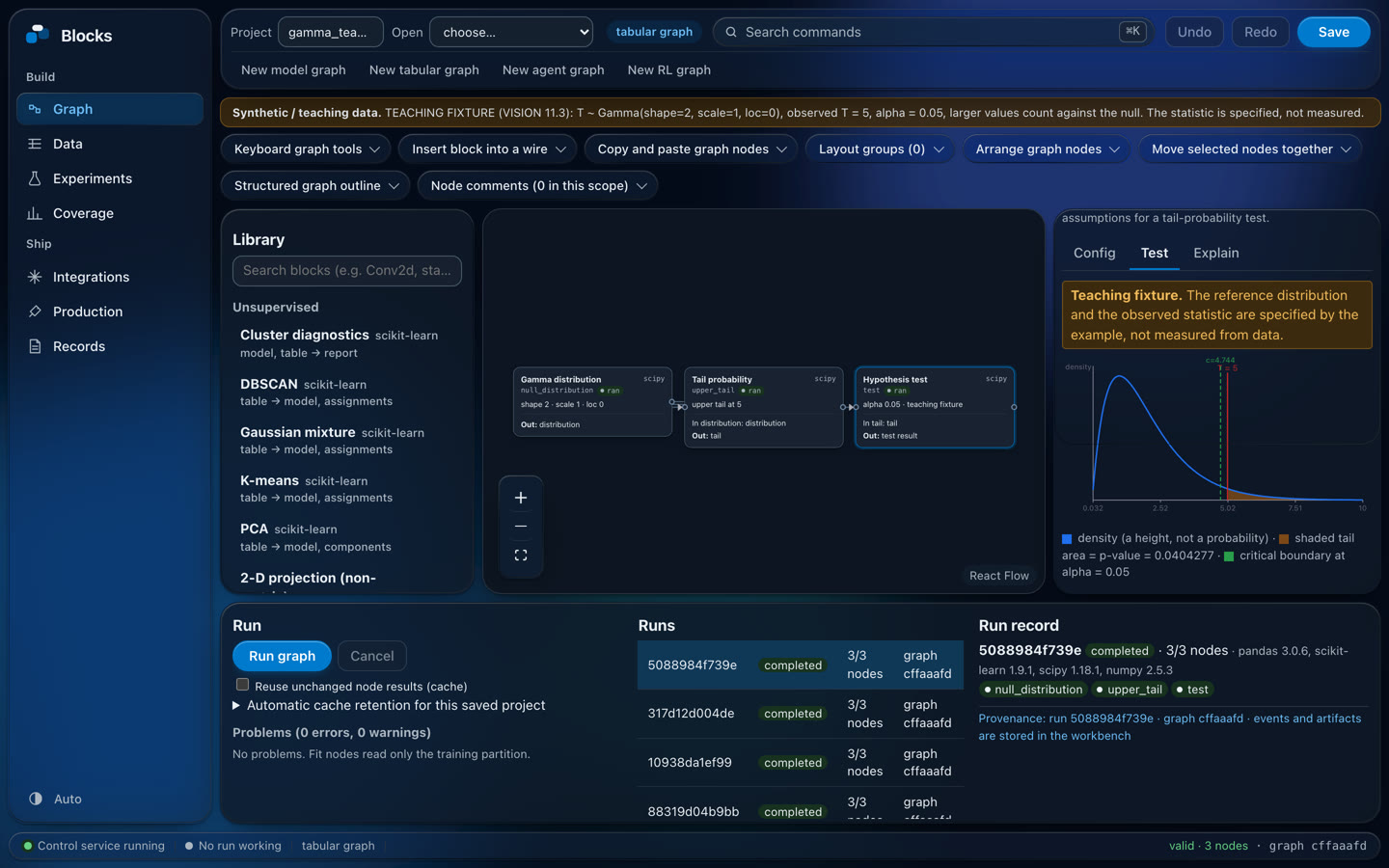Open the Experiments flask icon
The image size is (1389, 868).
click(x=35, y=178)
